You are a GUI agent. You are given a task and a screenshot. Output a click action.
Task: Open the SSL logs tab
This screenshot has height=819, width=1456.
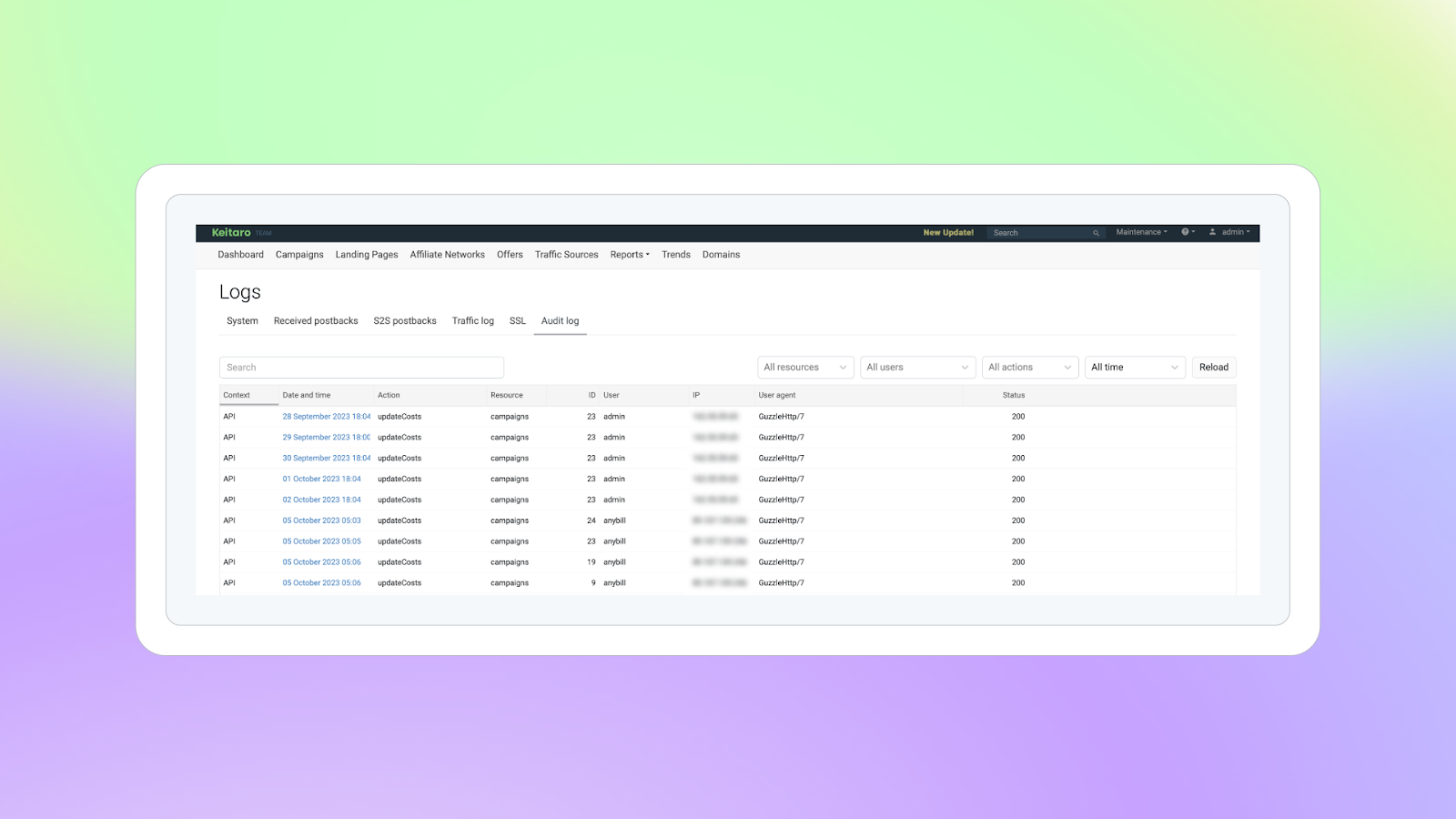click(x=518, y=321)
